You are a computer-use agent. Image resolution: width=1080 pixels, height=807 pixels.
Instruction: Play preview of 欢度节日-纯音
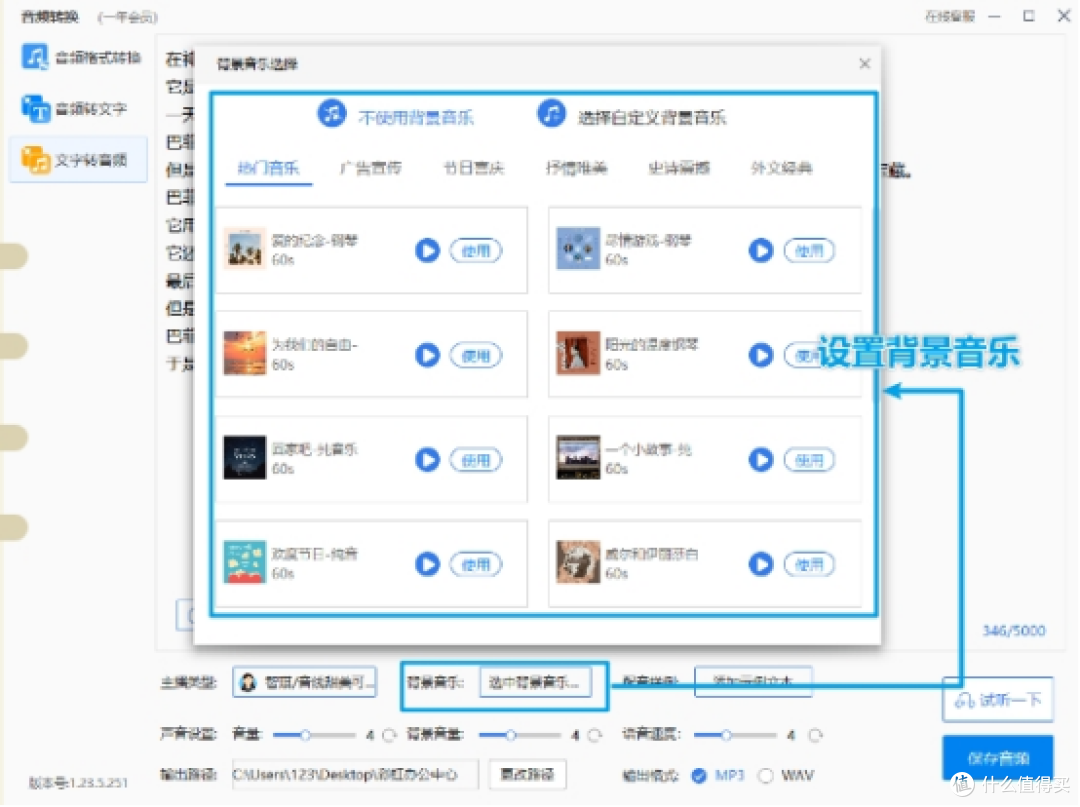click(427, 565)
